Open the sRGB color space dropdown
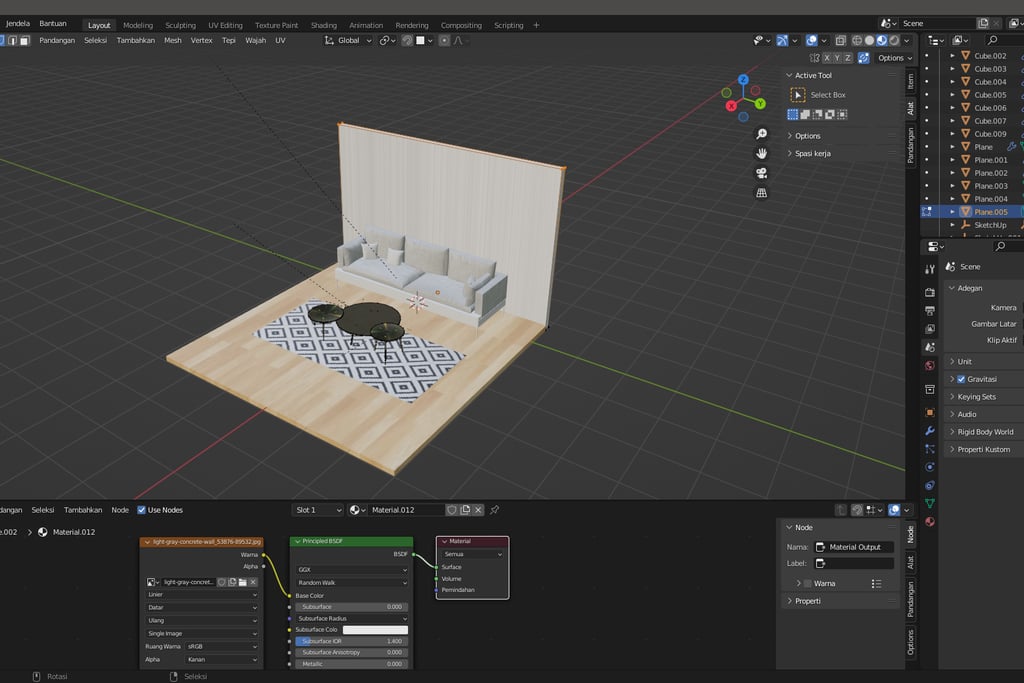 [x=222, y=646]
